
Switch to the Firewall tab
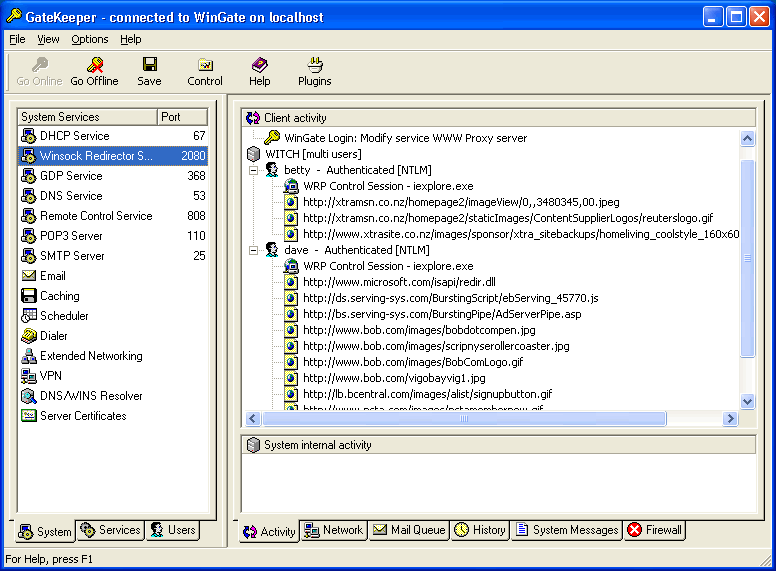tap(654, 530)
